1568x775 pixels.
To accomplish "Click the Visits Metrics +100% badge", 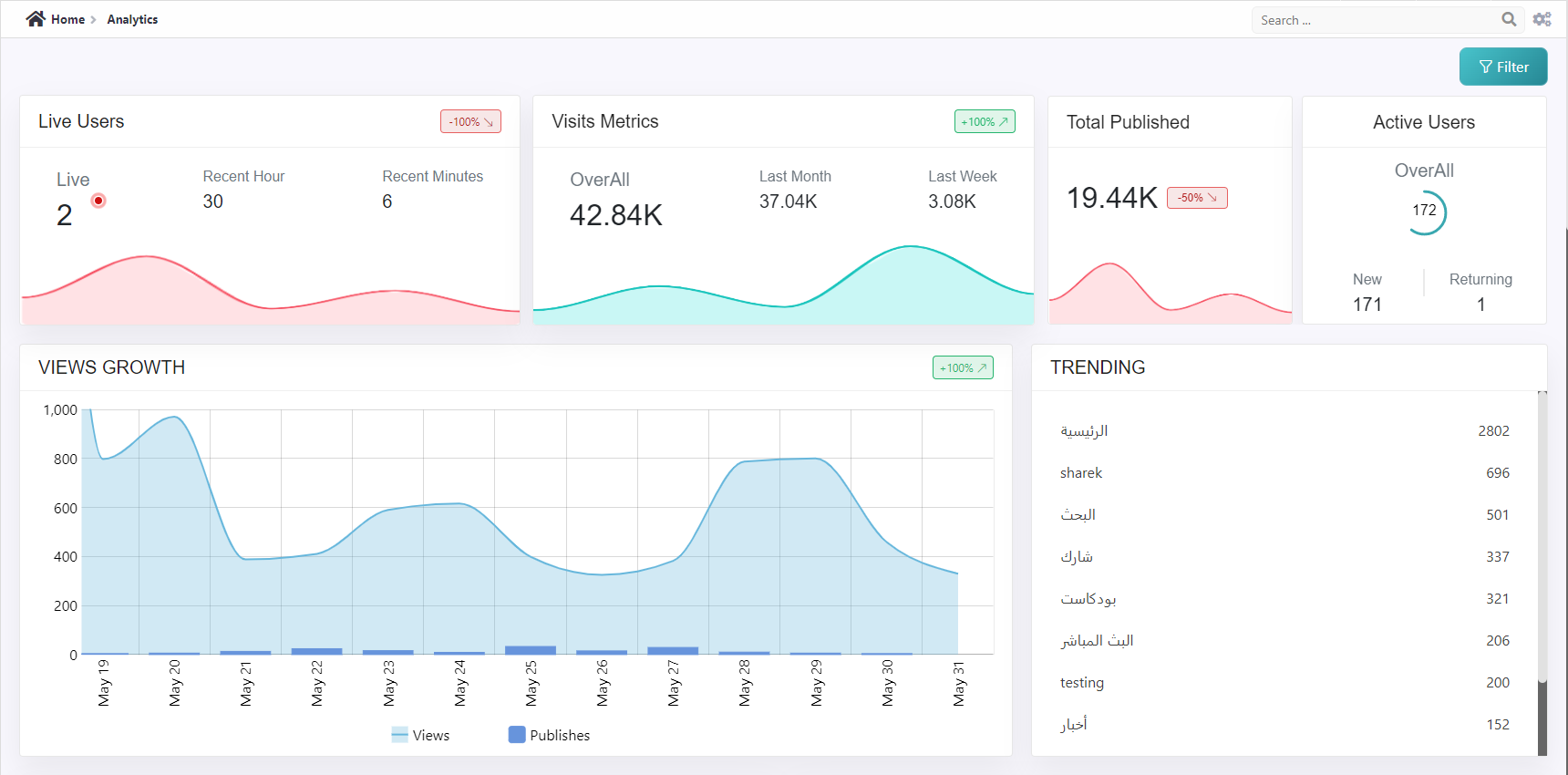I will tap(985, 121).
